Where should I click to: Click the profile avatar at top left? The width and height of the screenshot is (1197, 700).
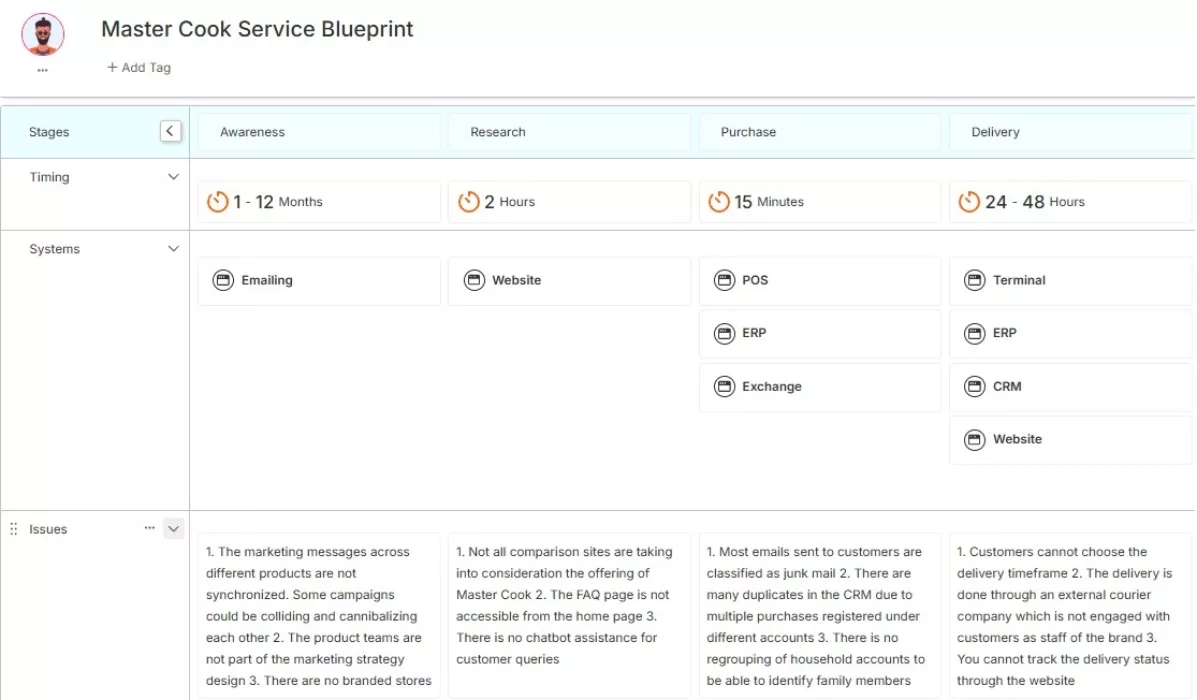tap(42, 34)
